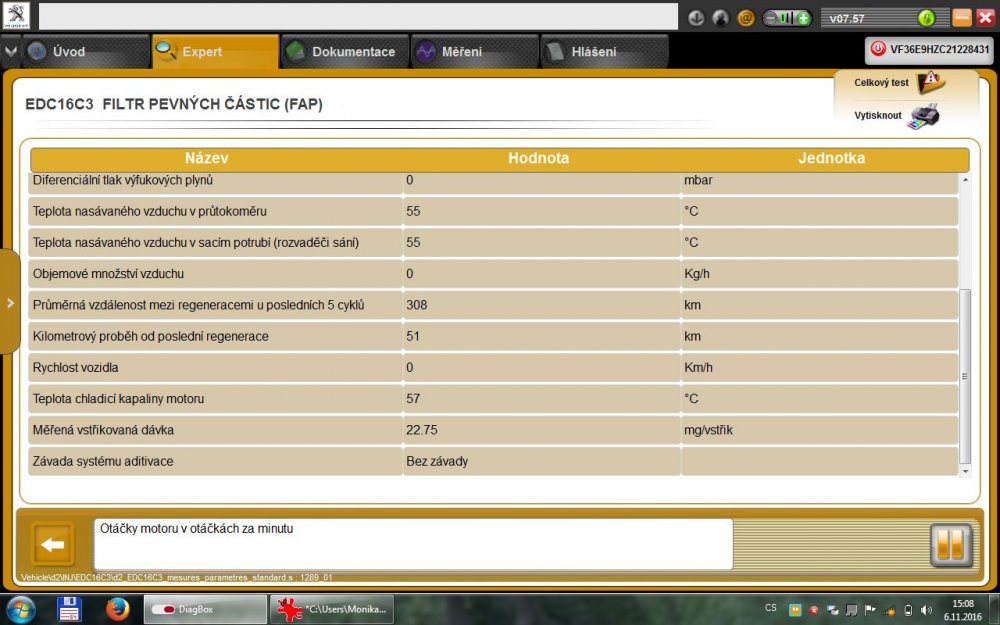The width and height of the screenshot is (1000, 625).
Task: Click the green plus zoom button
Action: click(802, 18)
